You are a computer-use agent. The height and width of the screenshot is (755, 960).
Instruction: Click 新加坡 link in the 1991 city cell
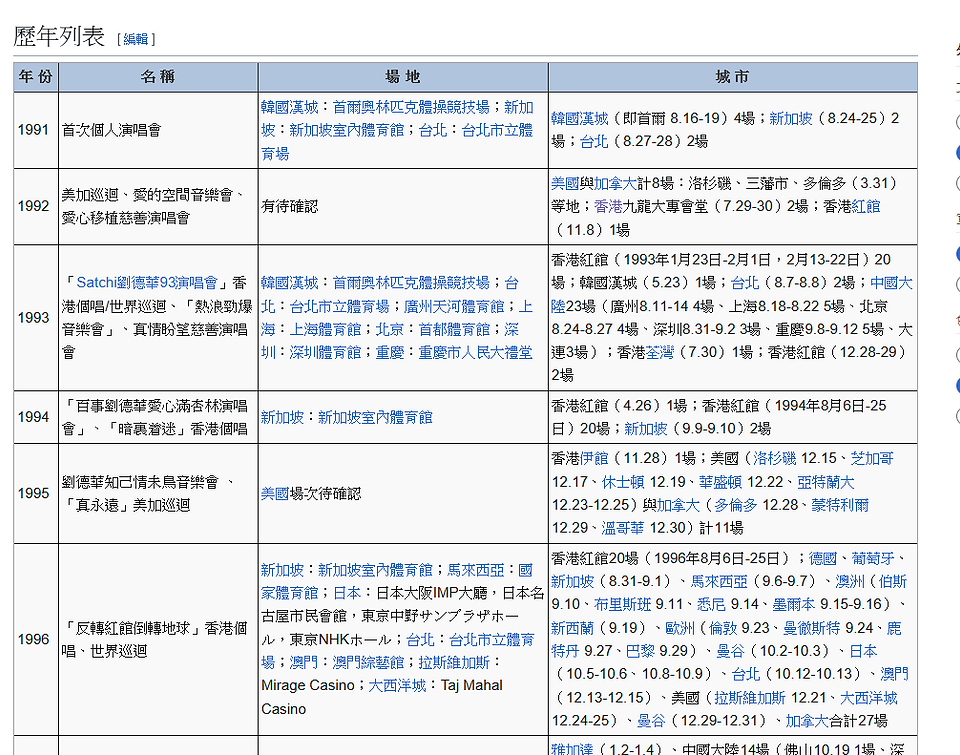pos(790,118)
